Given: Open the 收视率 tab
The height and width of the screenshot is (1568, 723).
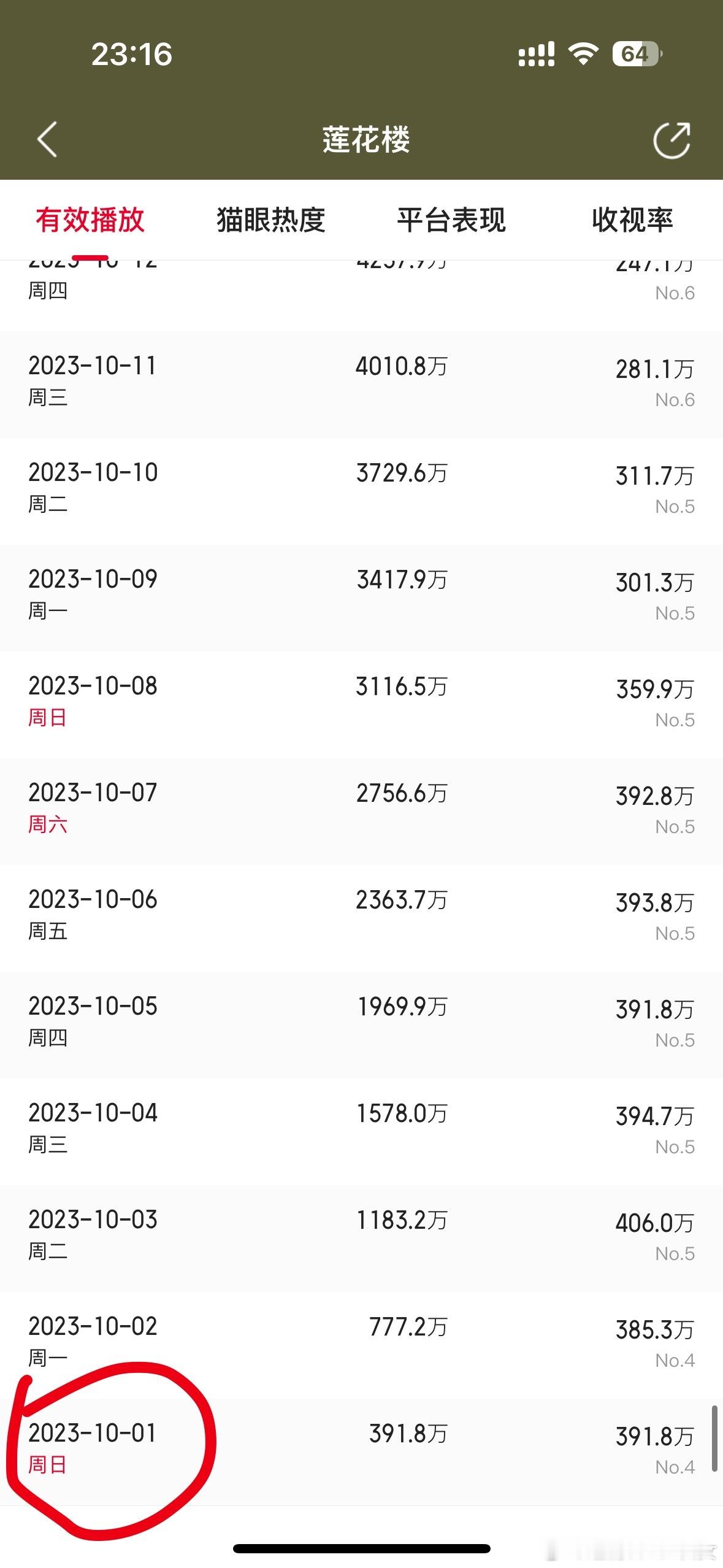Looking at the screenshot, I should click(x=632, y=220).
